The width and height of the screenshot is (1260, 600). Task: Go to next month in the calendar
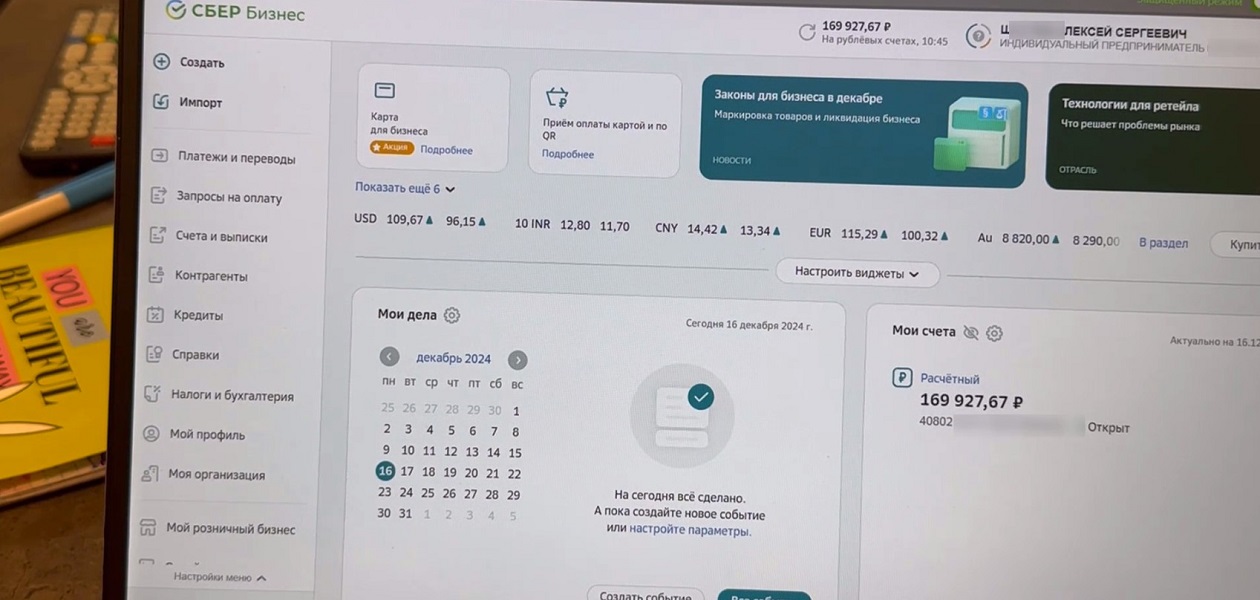517,360
